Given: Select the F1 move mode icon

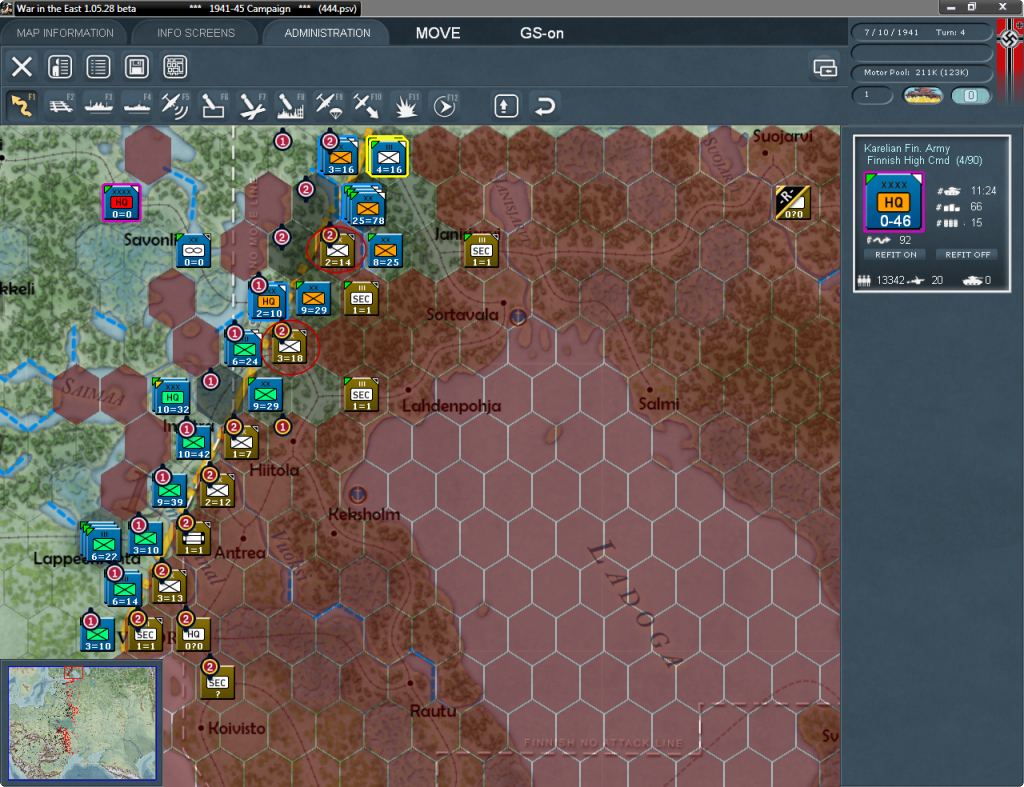Looking at the screenshot, I should [22, 105].
